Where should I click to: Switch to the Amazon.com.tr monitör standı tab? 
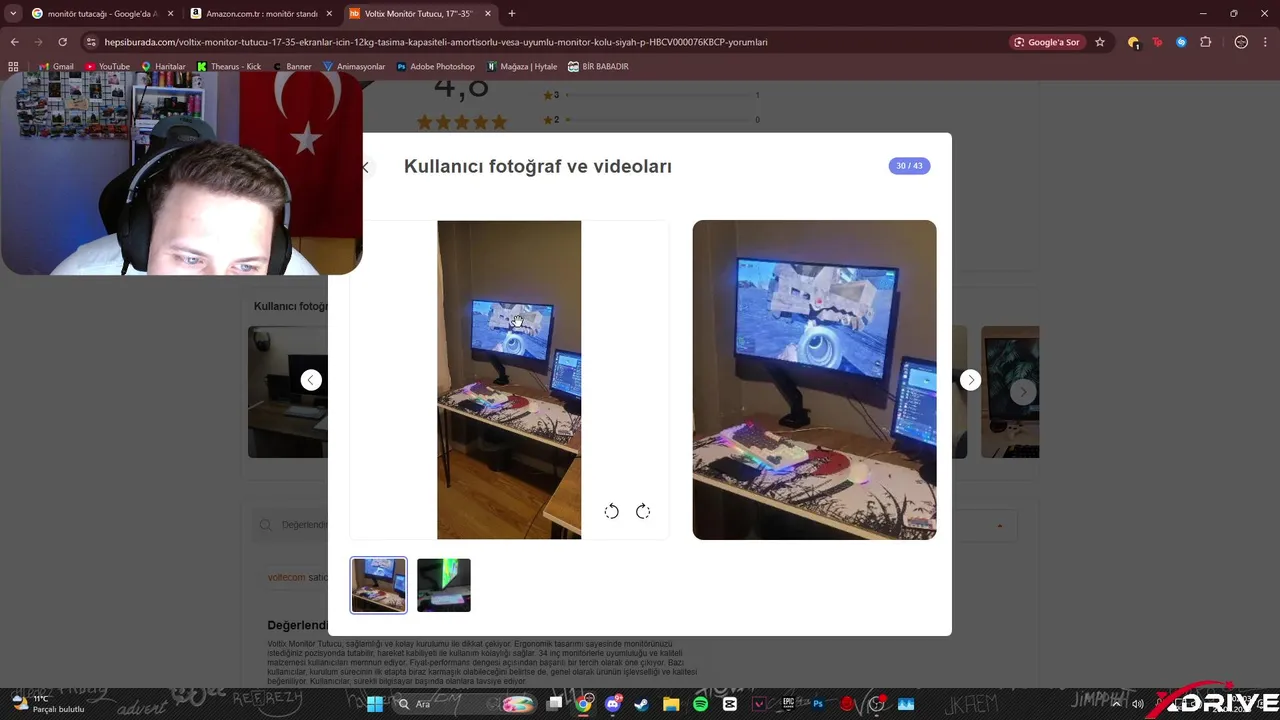[261, 14]
